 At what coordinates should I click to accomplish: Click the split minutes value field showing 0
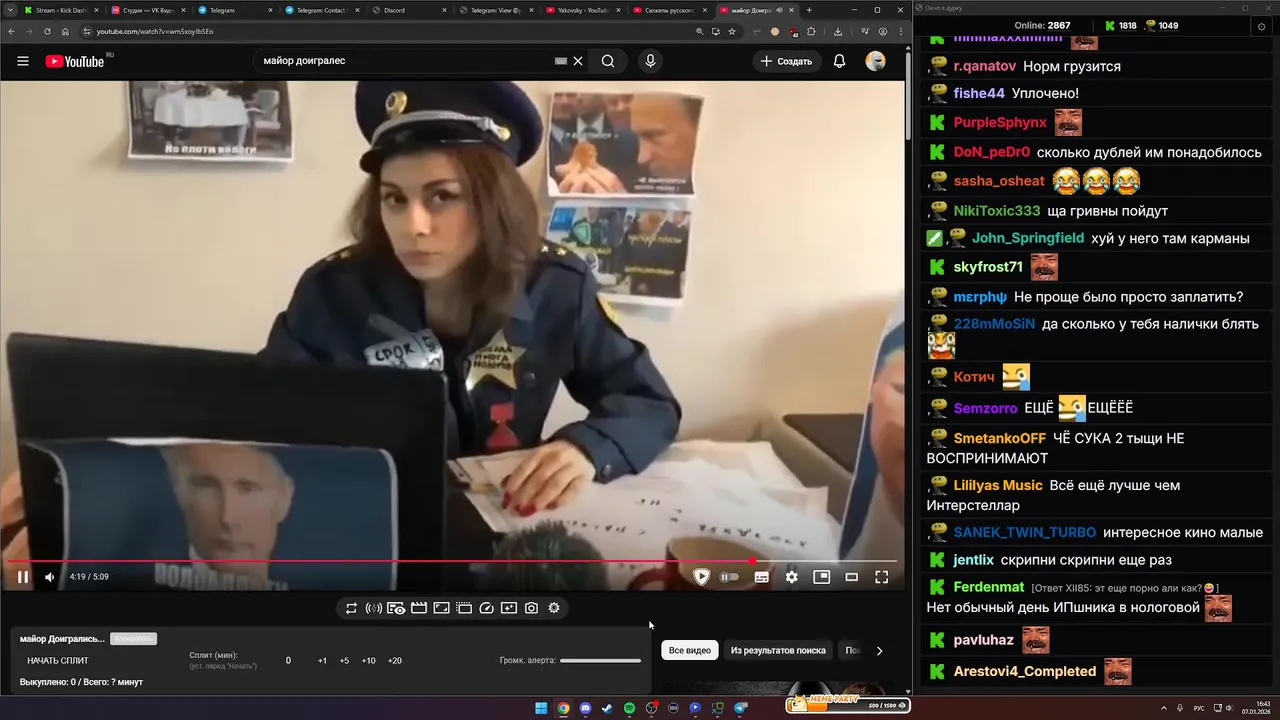(x=288, y=661)
